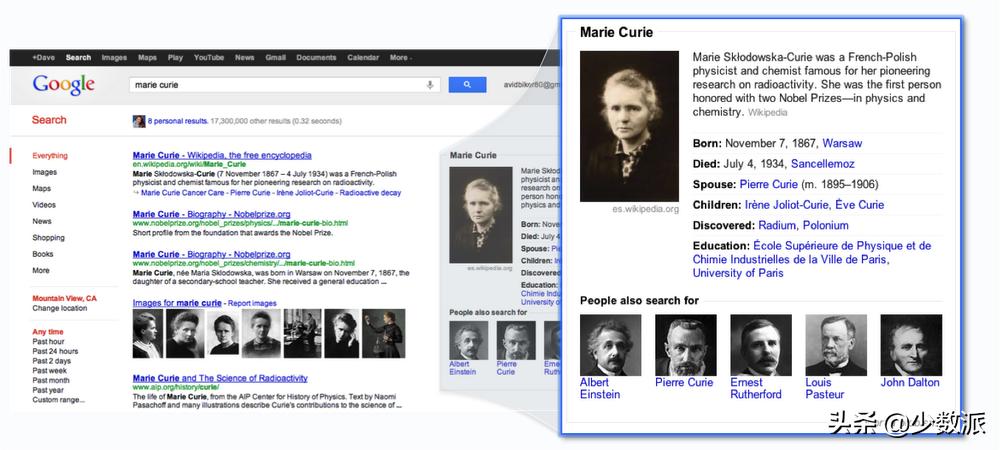The height and width of the screenshot is (450, 1000).
Task: Click Change location link
Action: pyautogui.click(x=60, y=308)
